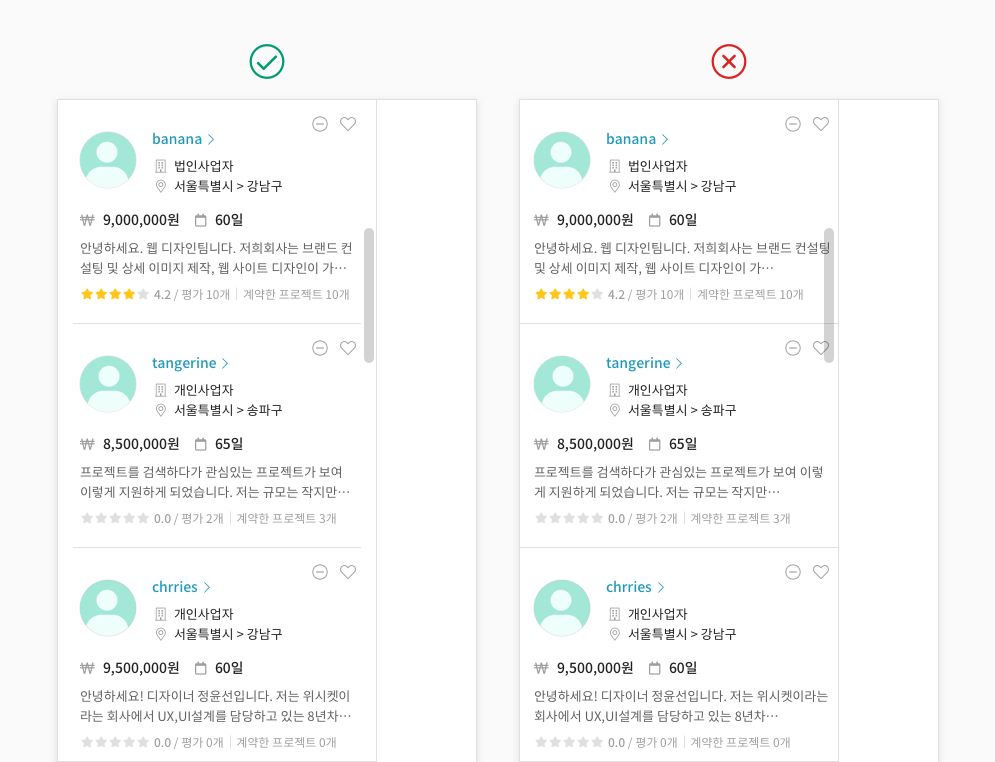Click minus circle on right chrries card

pyautogui.click(x=793, y=572)
